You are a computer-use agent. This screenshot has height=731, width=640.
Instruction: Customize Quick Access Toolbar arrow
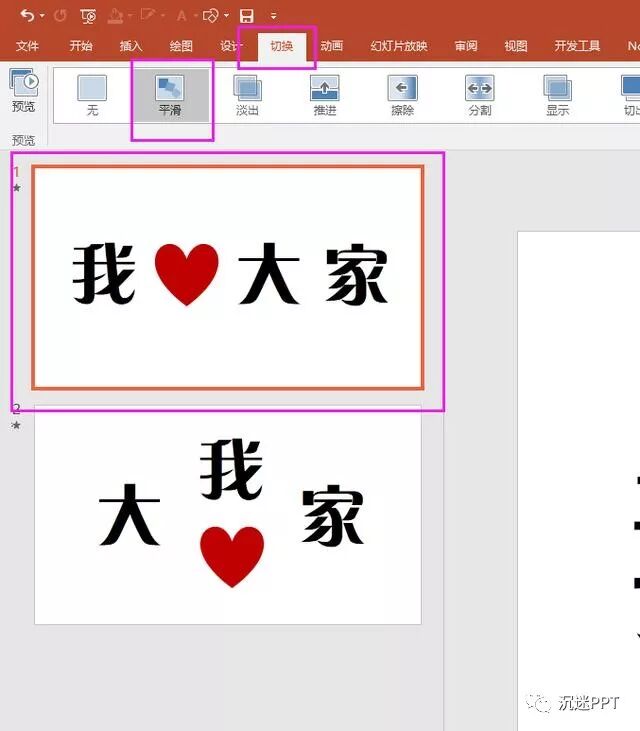point(274,16)
